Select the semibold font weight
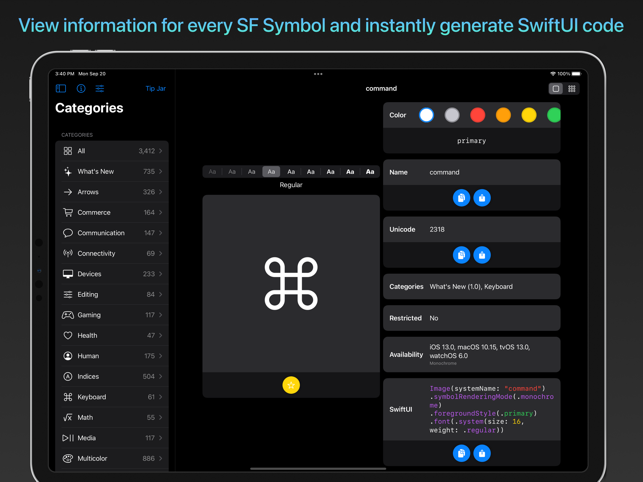The height and width of the screenshot is (482, 643). pyautogui.click(x=311, y=171)
